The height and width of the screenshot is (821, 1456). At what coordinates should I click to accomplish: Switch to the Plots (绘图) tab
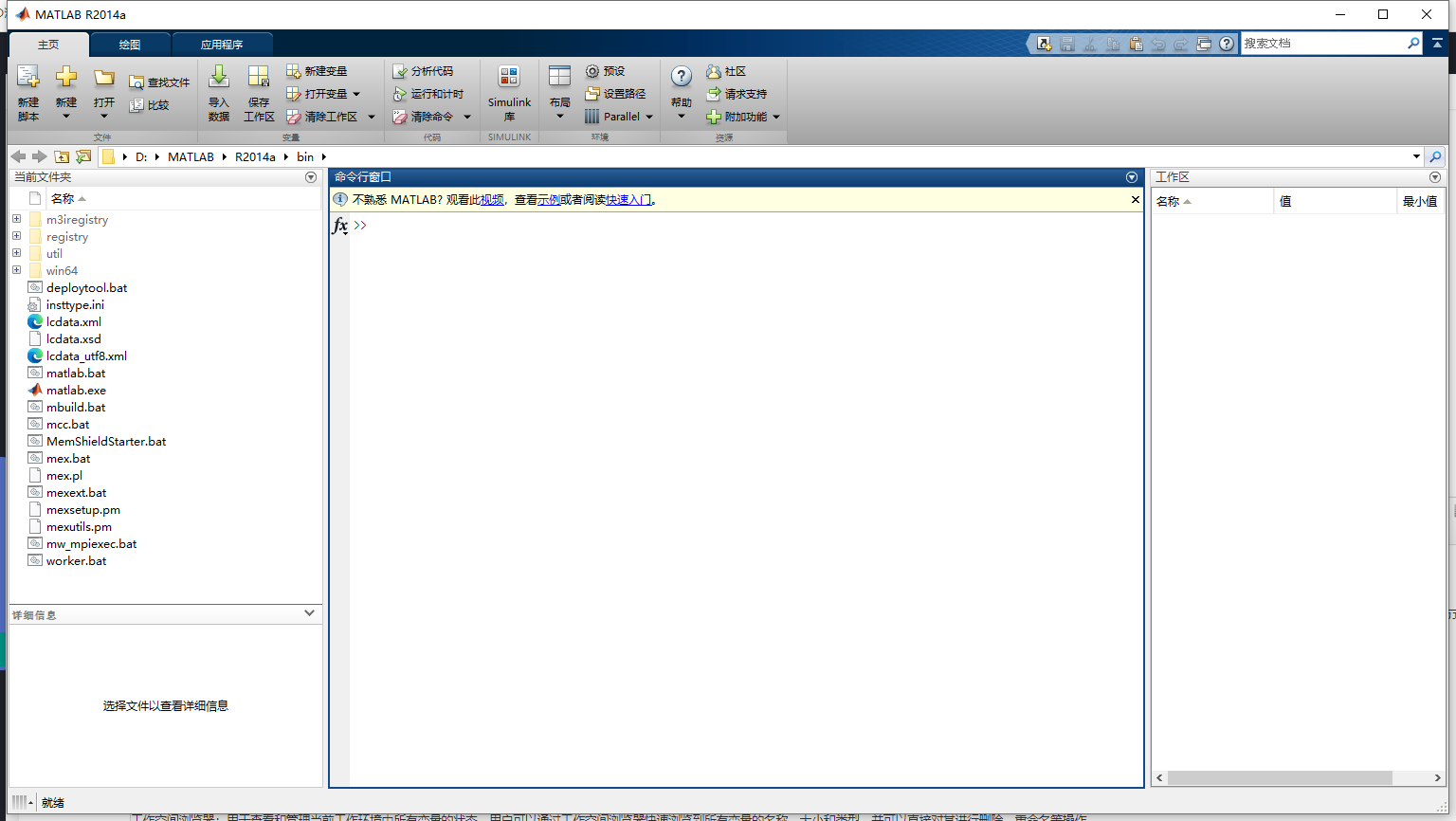pos(130,45)
